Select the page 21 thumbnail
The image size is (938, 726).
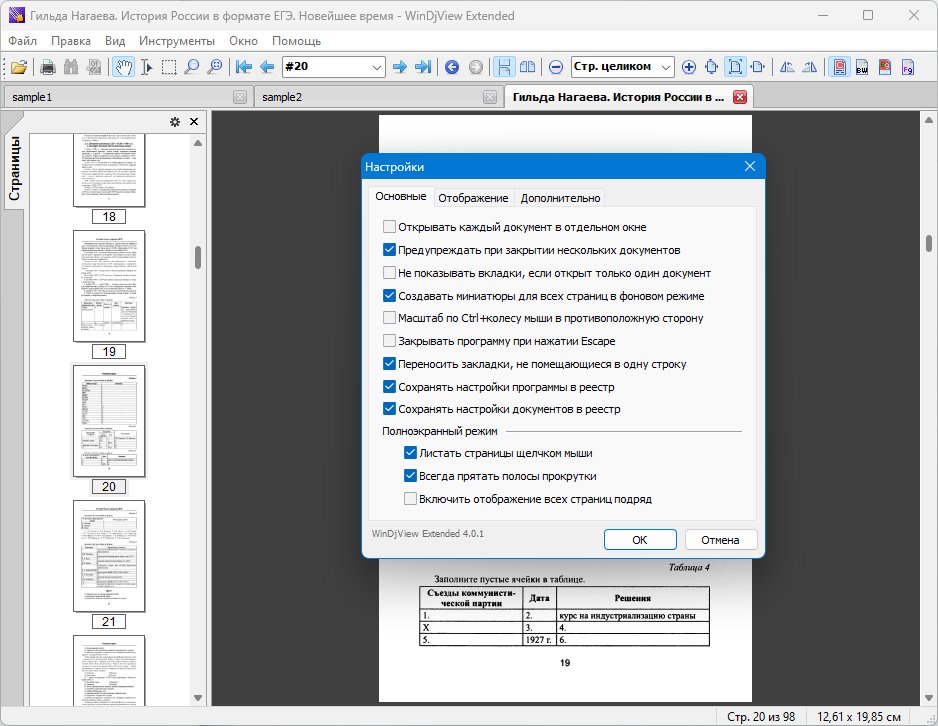pyautogui.click(x=109, y=556)
